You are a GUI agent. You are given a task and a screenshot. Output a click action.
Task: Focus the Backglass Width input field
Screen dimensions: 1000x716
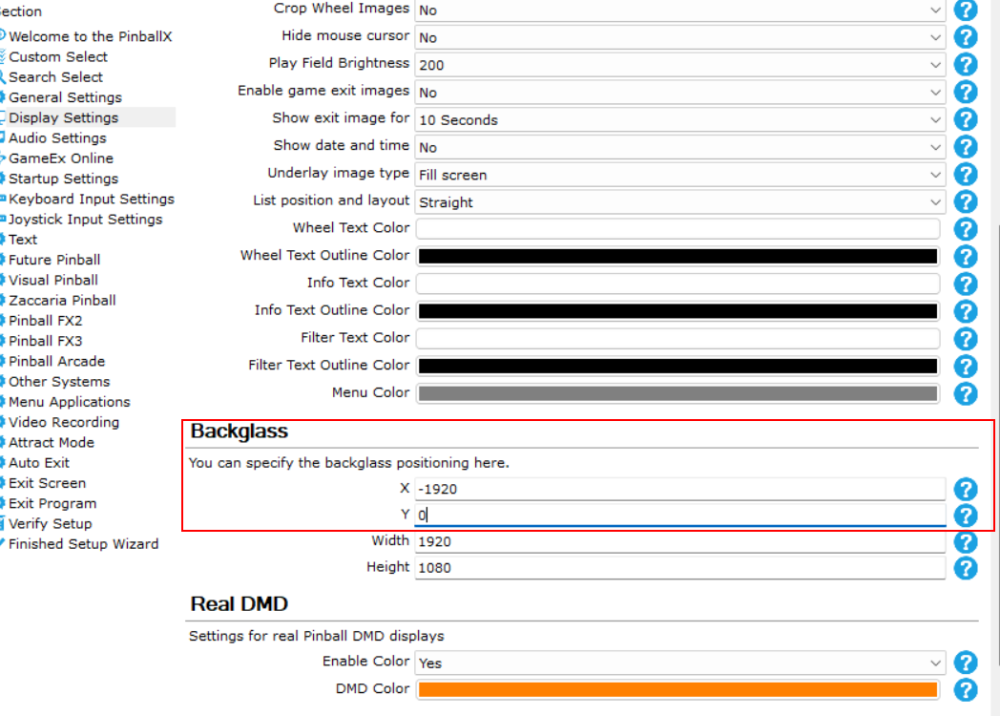[x=680, y=541]
